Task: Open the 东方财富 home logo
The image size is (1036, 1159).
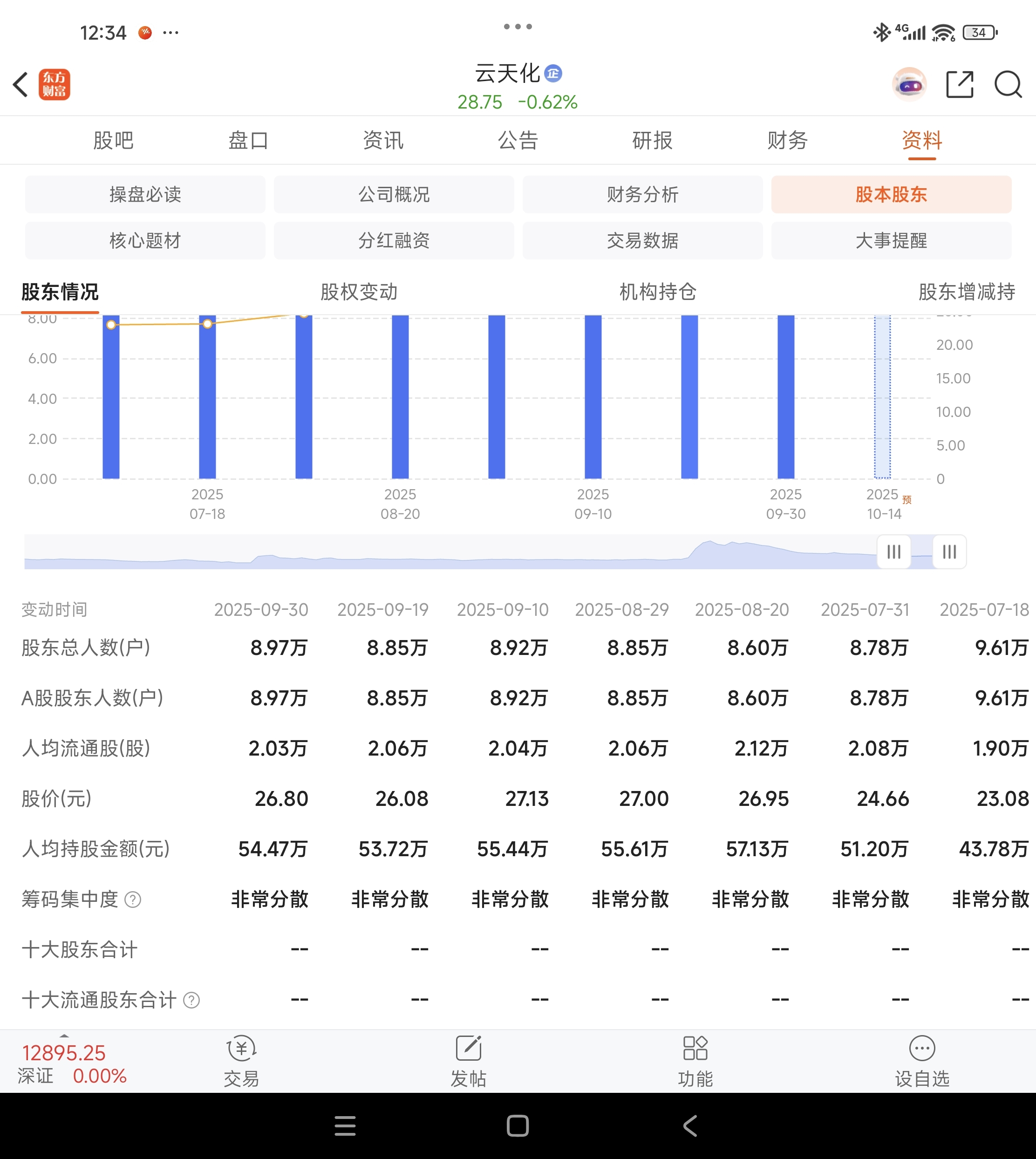Action: pos(54,84)
